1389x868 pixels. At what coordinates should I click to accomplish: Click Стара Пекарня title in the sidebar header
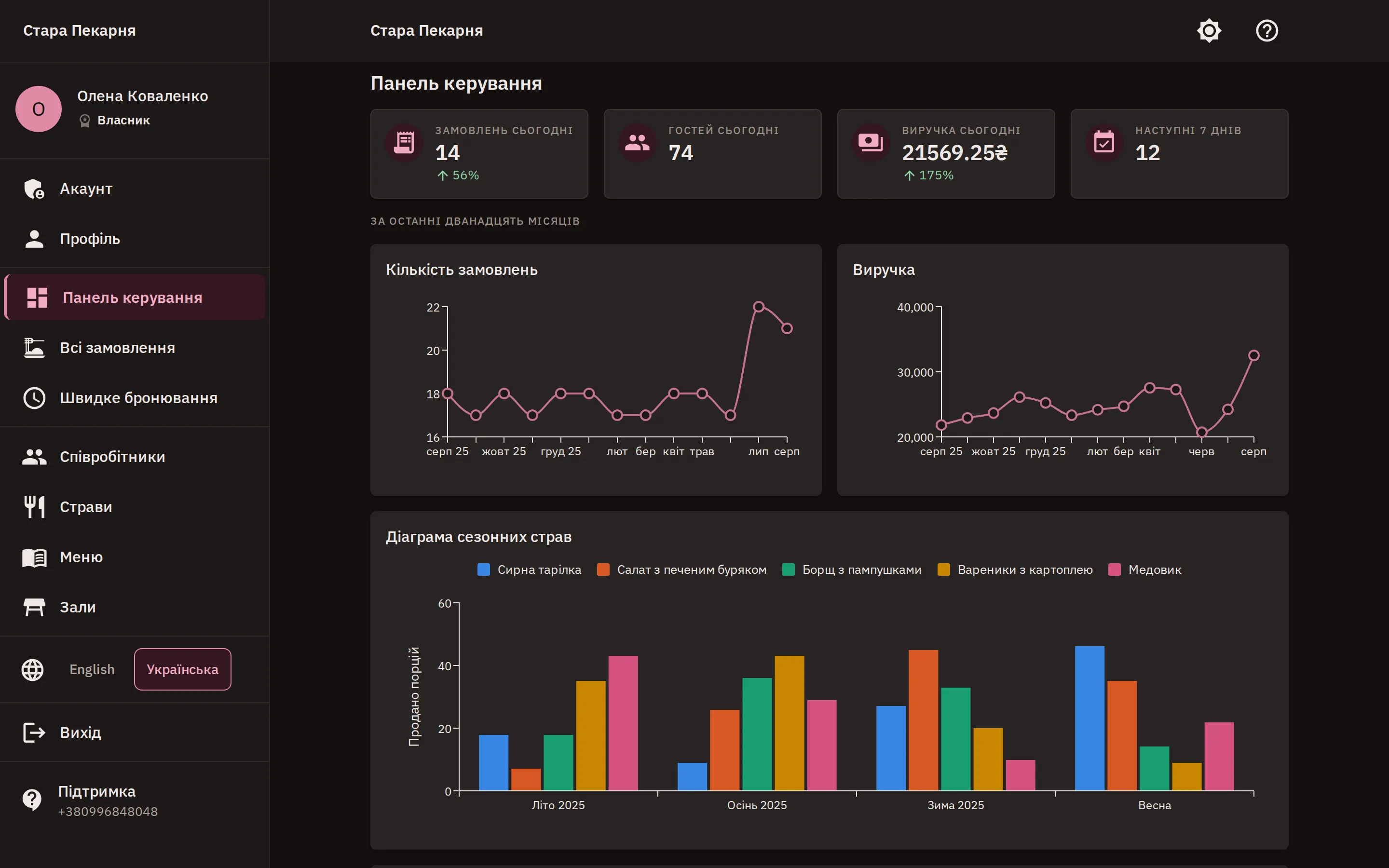tap(79, 30)
